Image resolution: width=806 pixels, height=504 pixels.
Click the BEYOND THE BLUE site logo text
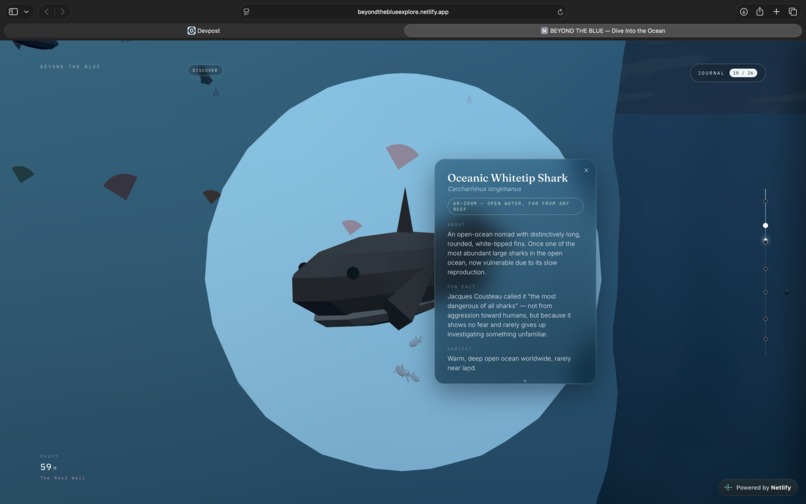point(70,66)
